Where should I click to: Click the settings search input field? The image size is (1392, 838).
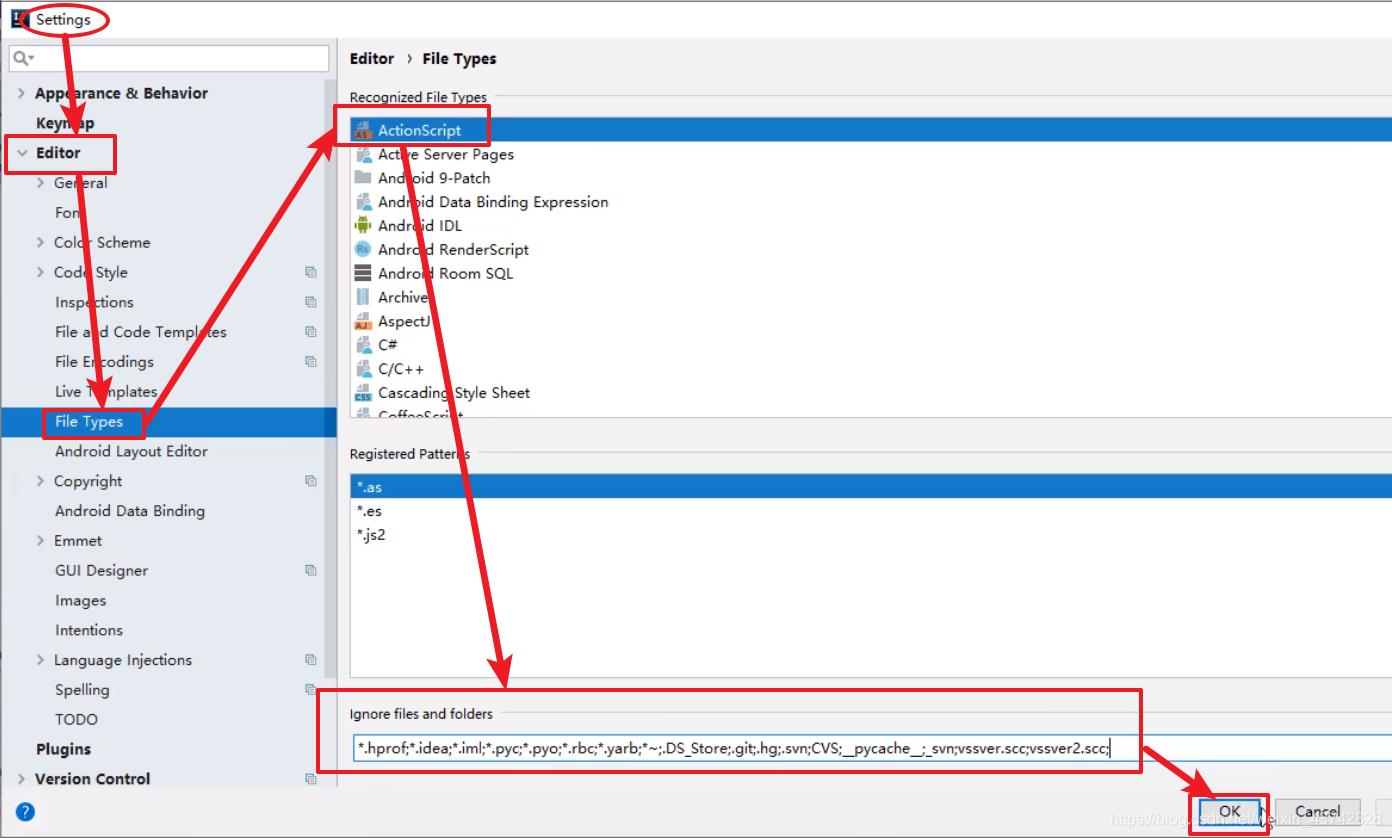click(x=169, y=59)
